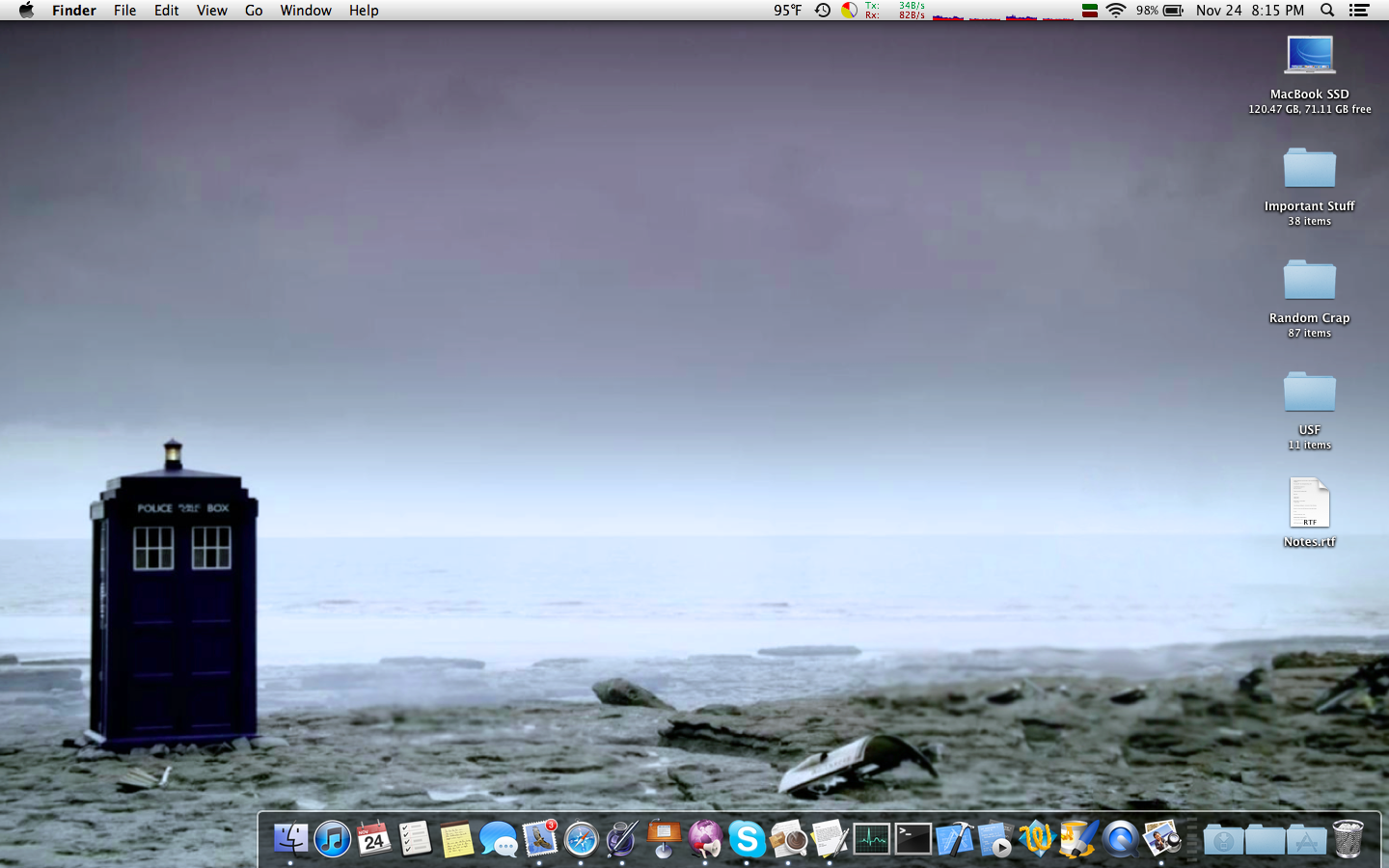Open the Edit menu
The height and width of the screenshot is (868, 1389).
point(167,10)
